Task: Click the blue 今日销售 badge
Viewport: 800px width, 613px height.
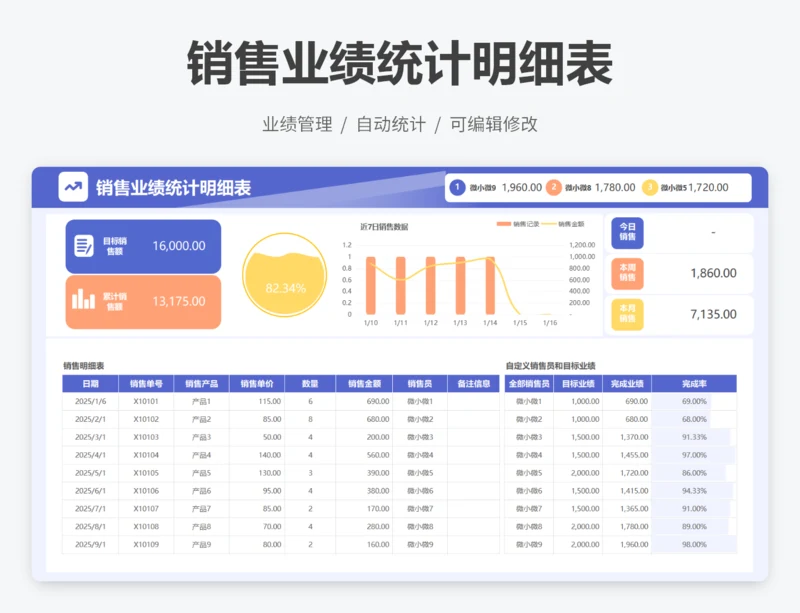Action: pos(628,233)
